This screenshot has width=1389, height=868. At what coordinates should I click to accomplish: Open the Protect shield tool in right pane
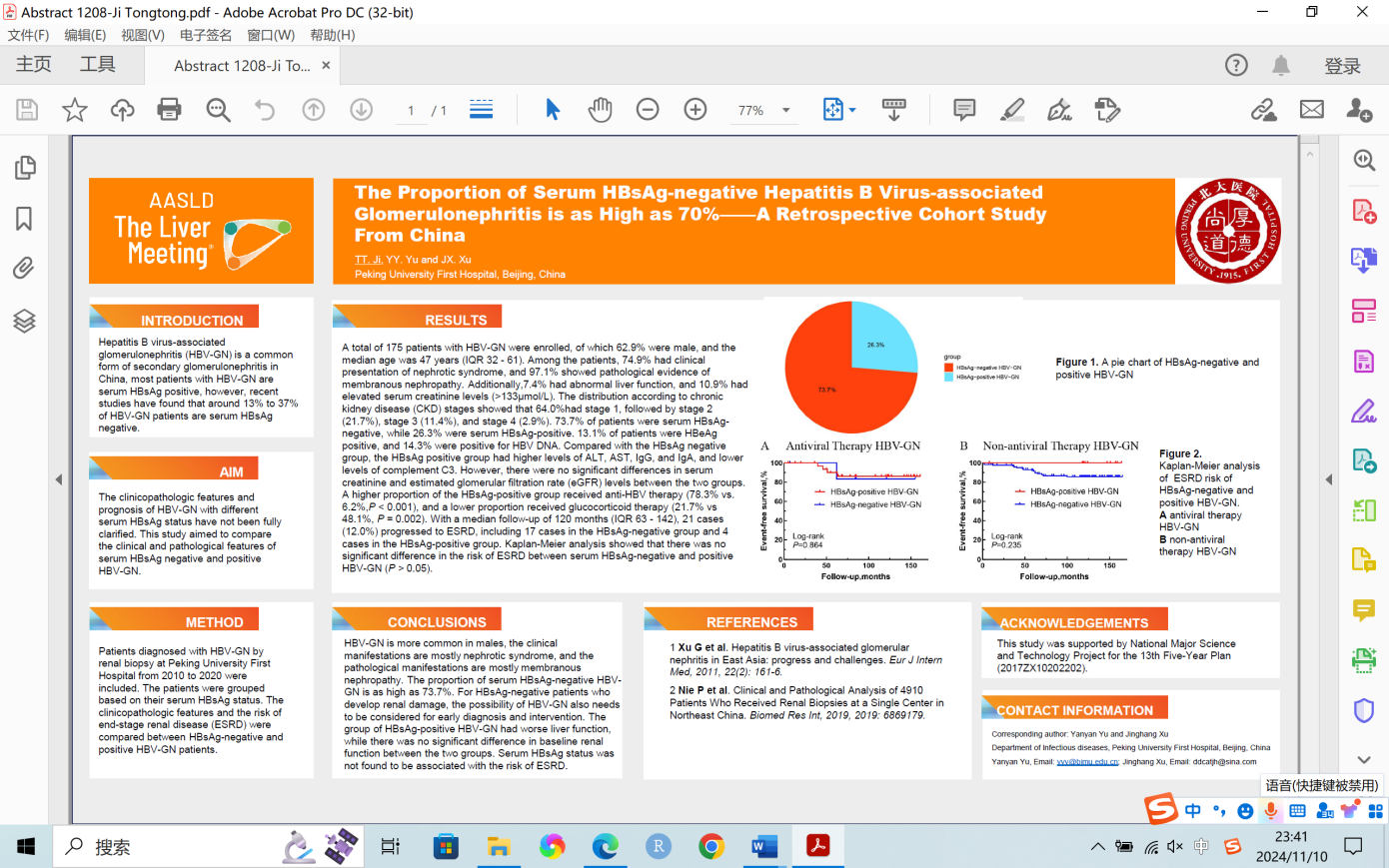(1364, 710)
